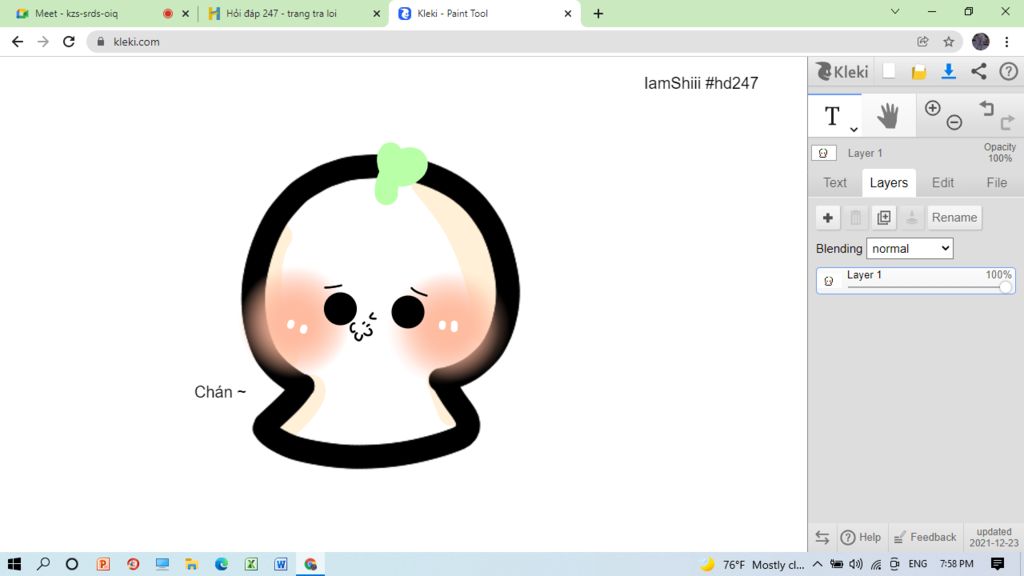Open the Feedback link
The height and width of the screenshot is (576, 1024).
point(925,537)
